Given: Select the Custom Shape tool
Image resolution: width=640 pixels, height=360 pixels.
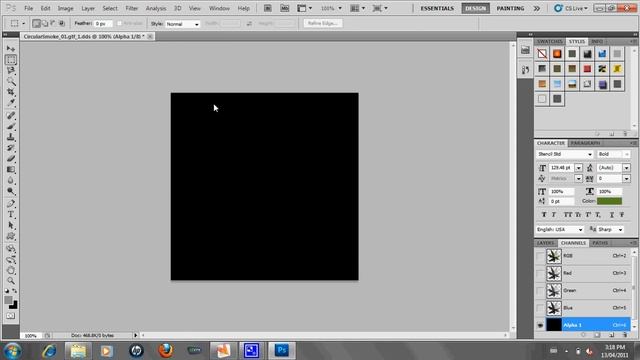Looking at the screenshot, I should [x=11, y=236].
